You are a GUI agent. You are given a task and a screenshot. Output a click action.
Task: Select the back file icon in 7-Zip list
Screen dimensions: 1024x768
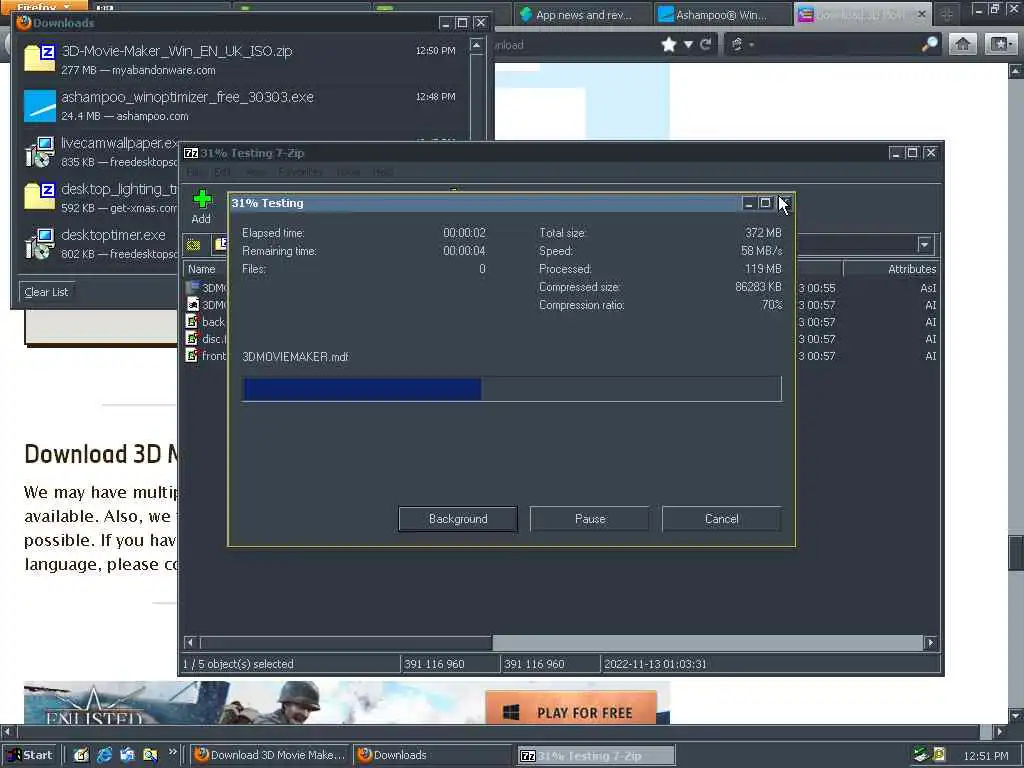(x=193, y=321)
